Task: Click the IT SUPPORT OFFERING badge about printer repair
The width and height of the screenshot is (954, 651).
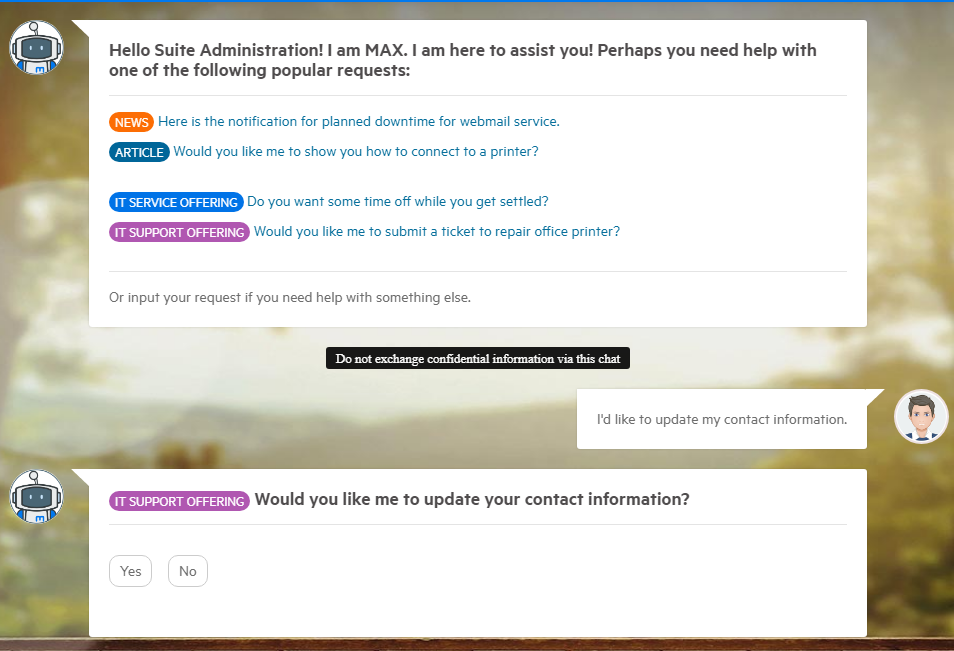Action: click(179, 231)
